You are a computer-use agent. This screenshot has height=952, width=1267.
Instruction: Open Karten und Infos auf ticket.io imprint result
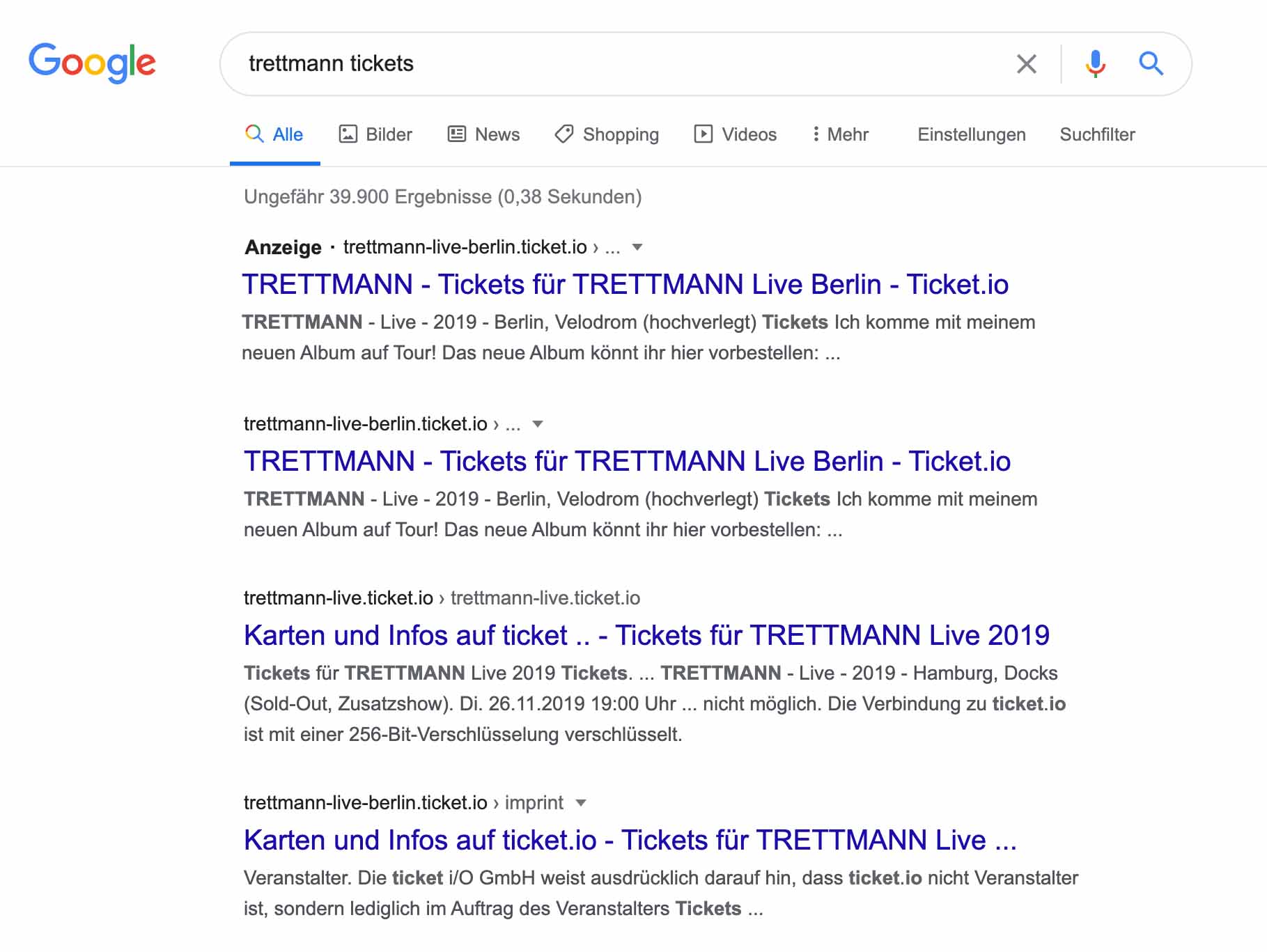click(x=630, y=840)
